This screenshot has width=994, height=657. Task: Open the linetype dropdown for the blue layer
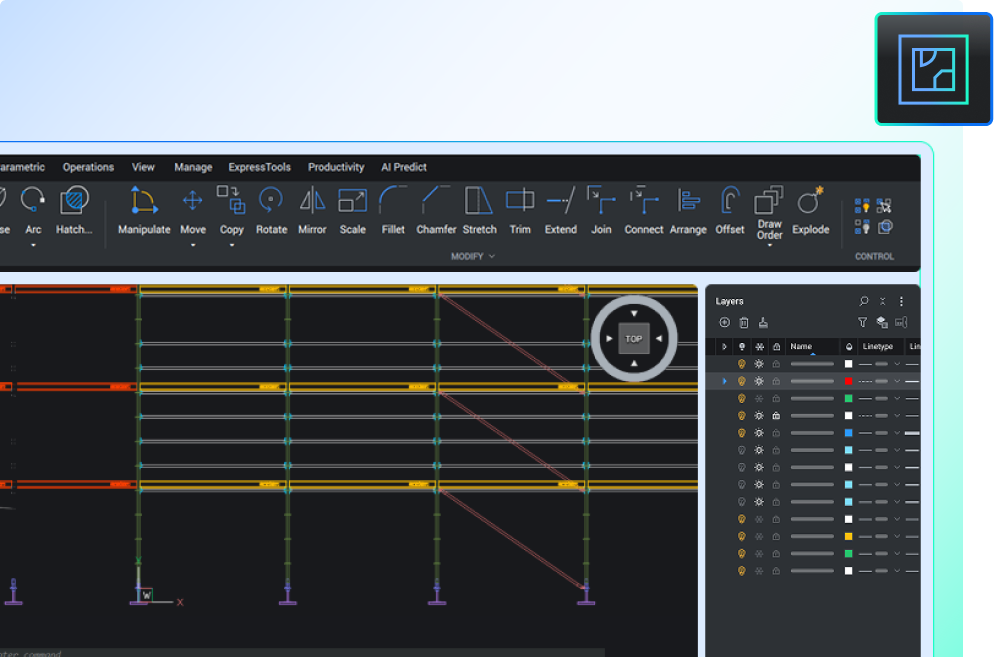click(x=897, y=433)
